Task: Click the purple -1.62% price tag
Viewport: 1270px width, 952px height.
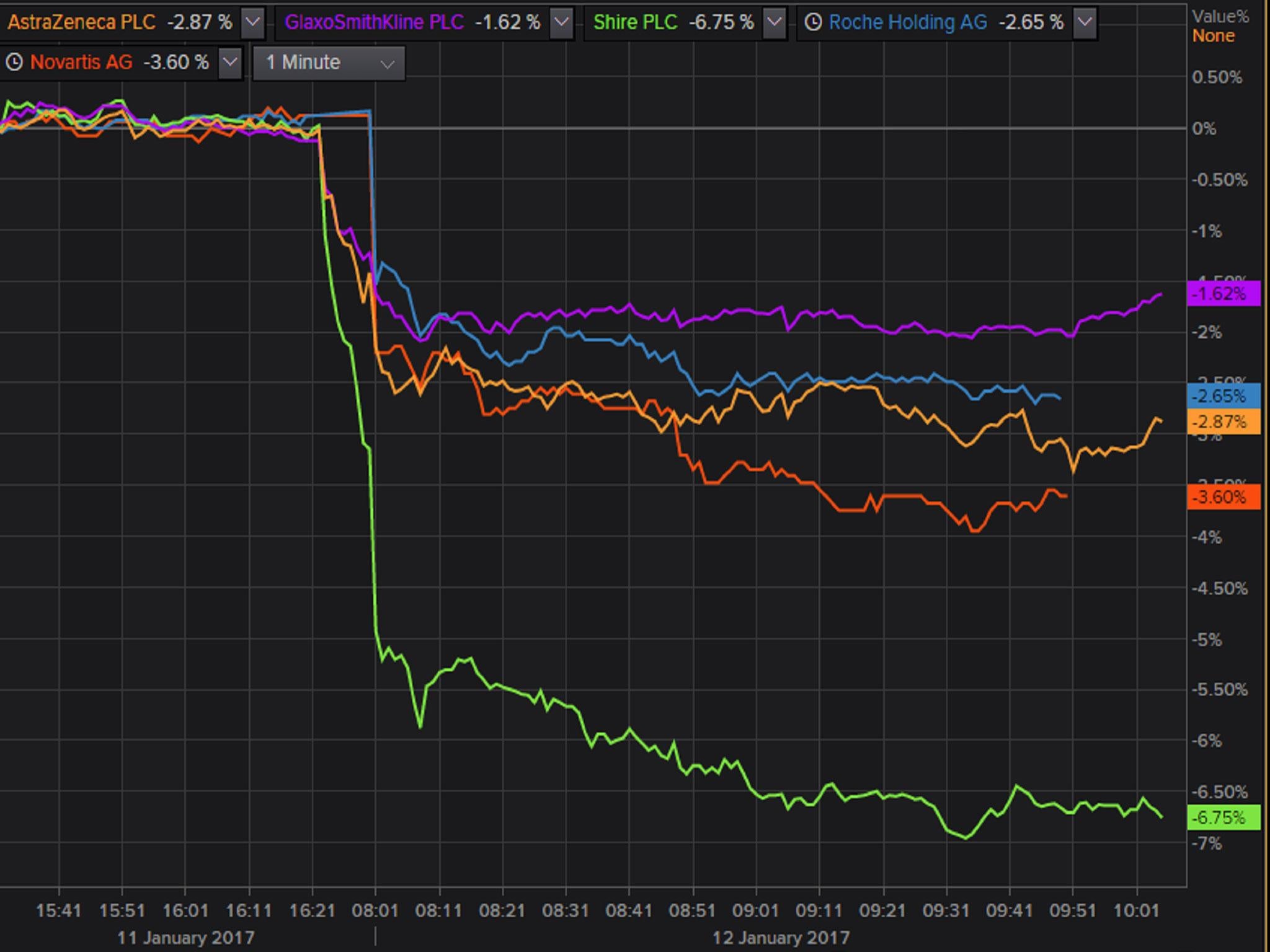Action: (x=1223, y=293)
